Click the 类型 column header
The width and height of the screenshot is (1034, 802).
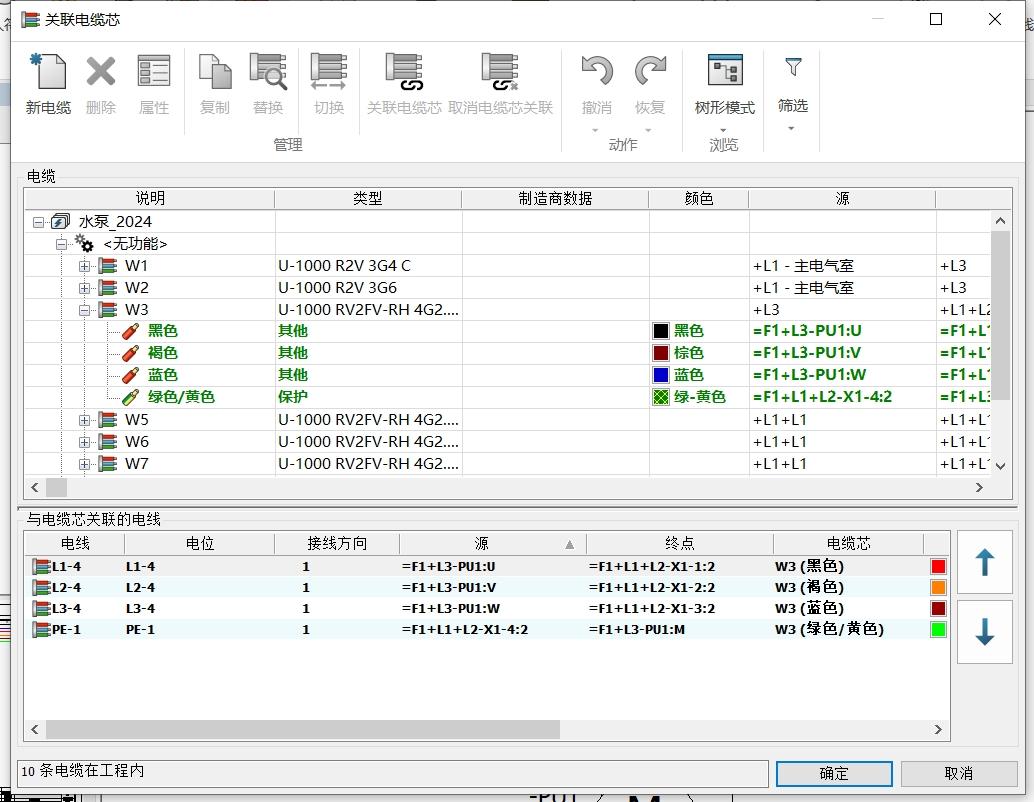click(367, 199)
